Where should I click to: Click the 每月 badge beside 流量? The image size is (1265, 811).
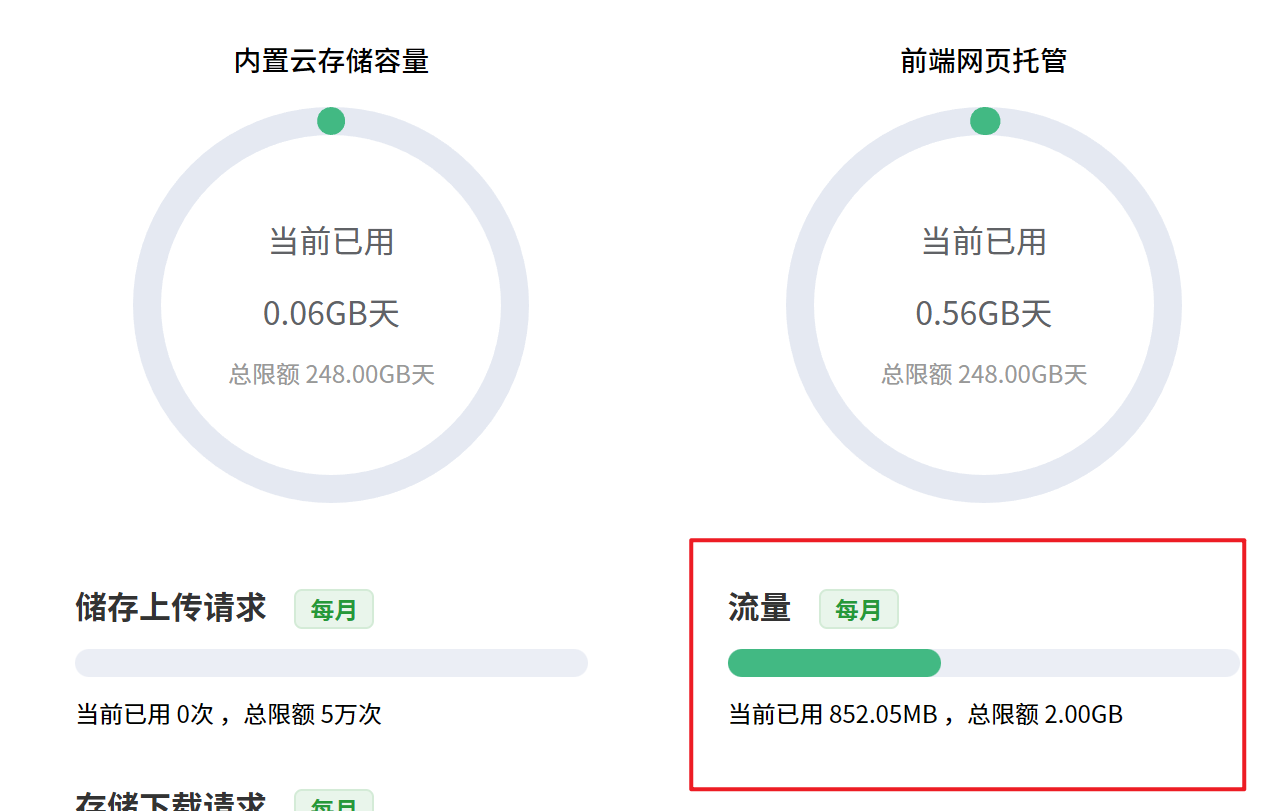point(858,609)
